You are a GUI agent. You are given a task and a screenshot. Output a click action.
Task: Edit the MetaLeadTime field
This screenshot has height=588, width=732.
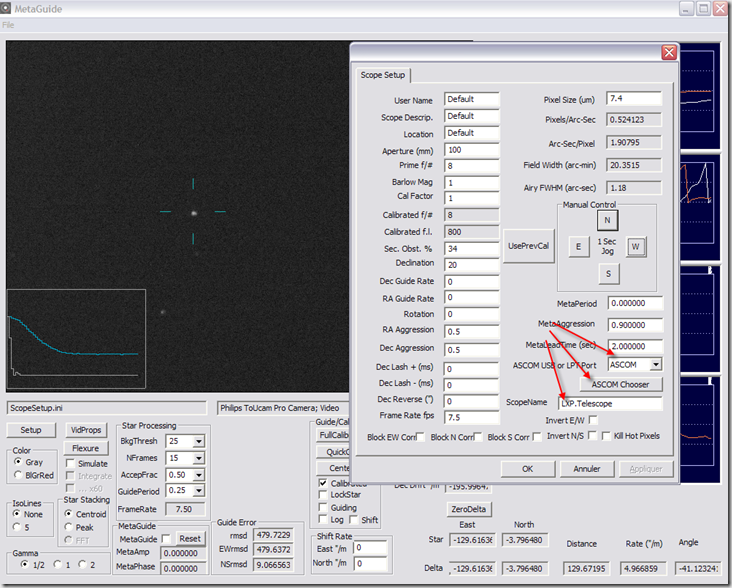point(635,346)
